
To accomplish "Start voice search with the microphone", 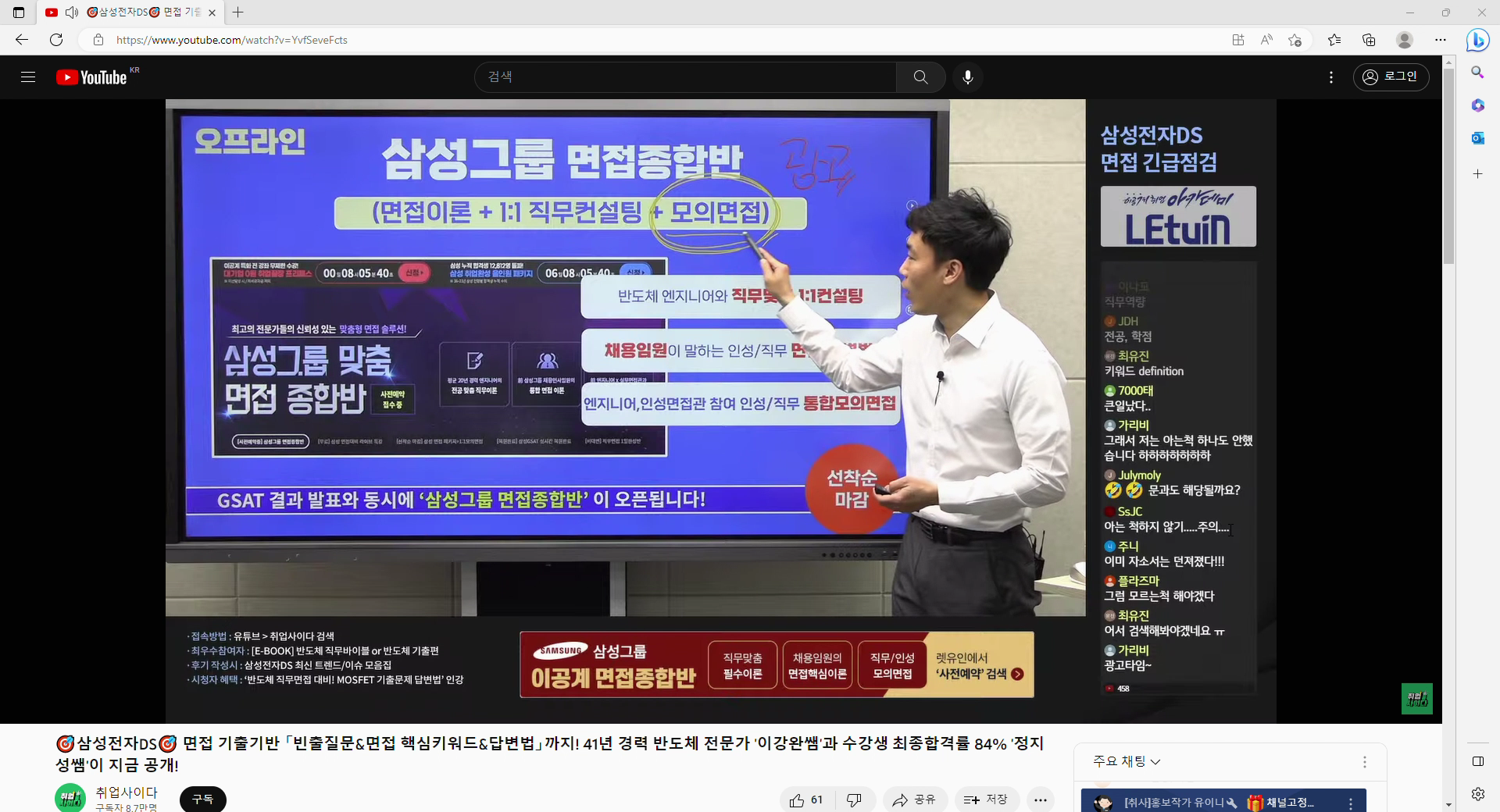I will [x=968, y=77].
